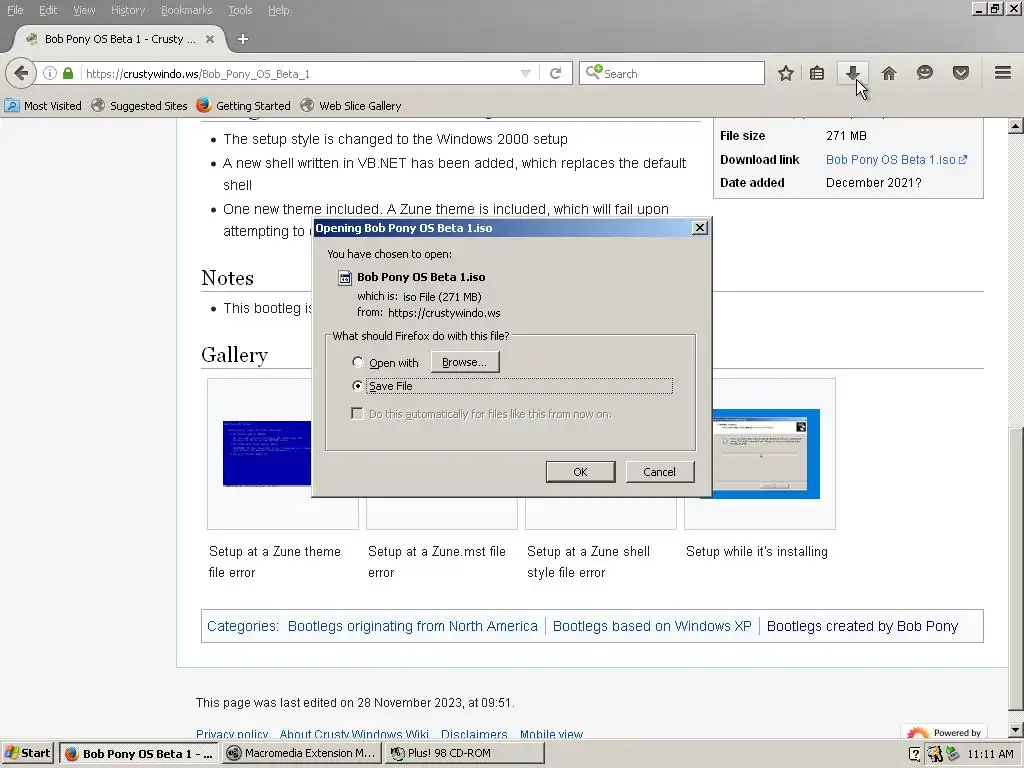Open the Tools menu
The image size is (1024, 768).
pyautogui.click(x=240, y=10)
